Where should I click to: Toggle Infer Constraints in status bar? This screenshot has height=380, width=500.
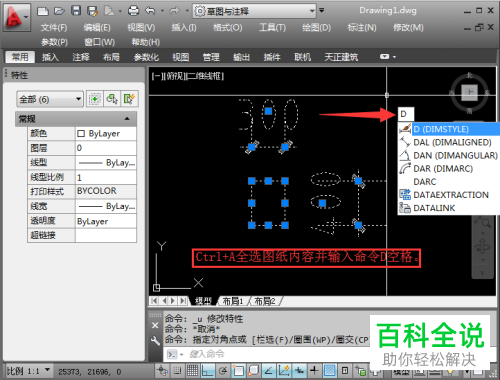163,371
